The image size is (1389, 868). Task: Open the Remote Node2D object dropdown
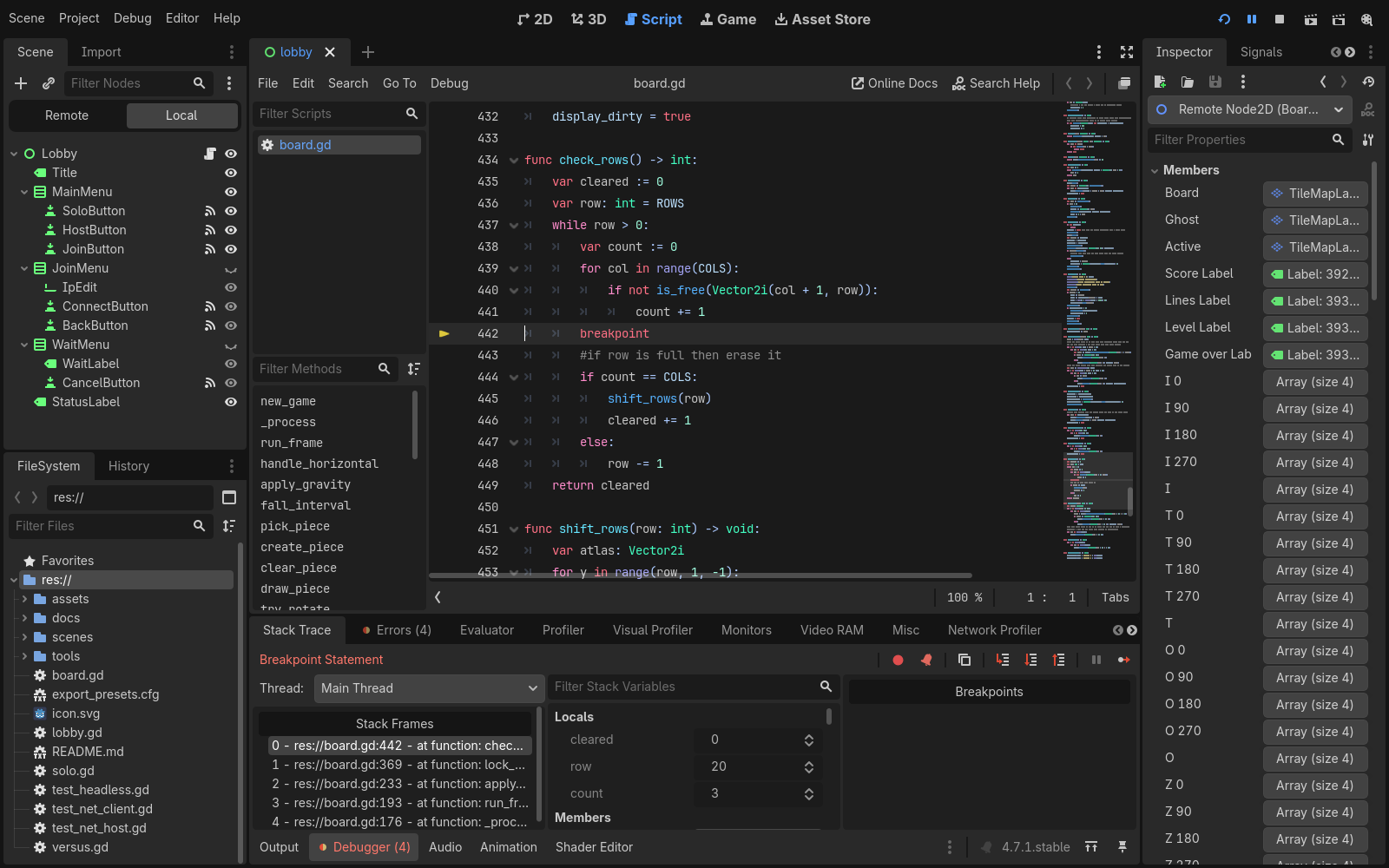point(1249,109)
